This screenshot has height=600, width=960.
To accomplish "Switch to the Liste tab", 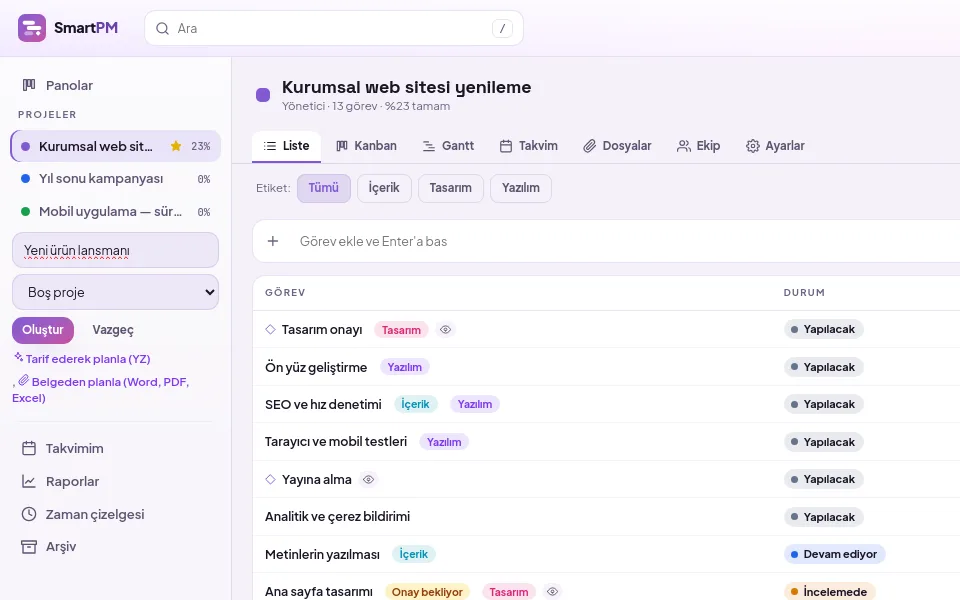I will (x=286, y=146).
